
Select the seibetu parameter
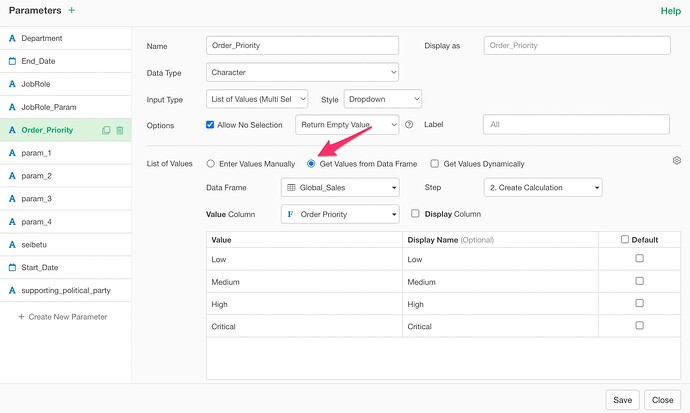pyautogui.click(x=66, y=245)
